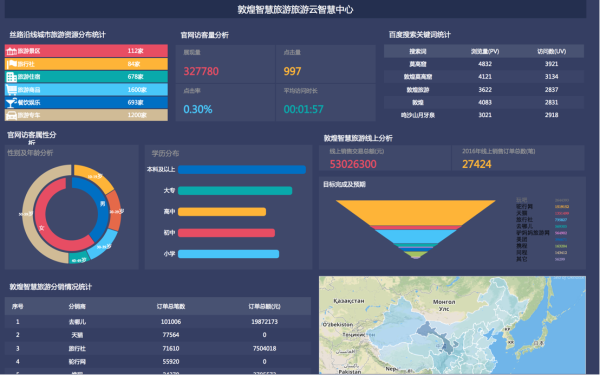Image resolution: width=600 pixels, height=375 pixels.
Task: Click order count 55920 in distributor table
Action: [x=171, y=362]
